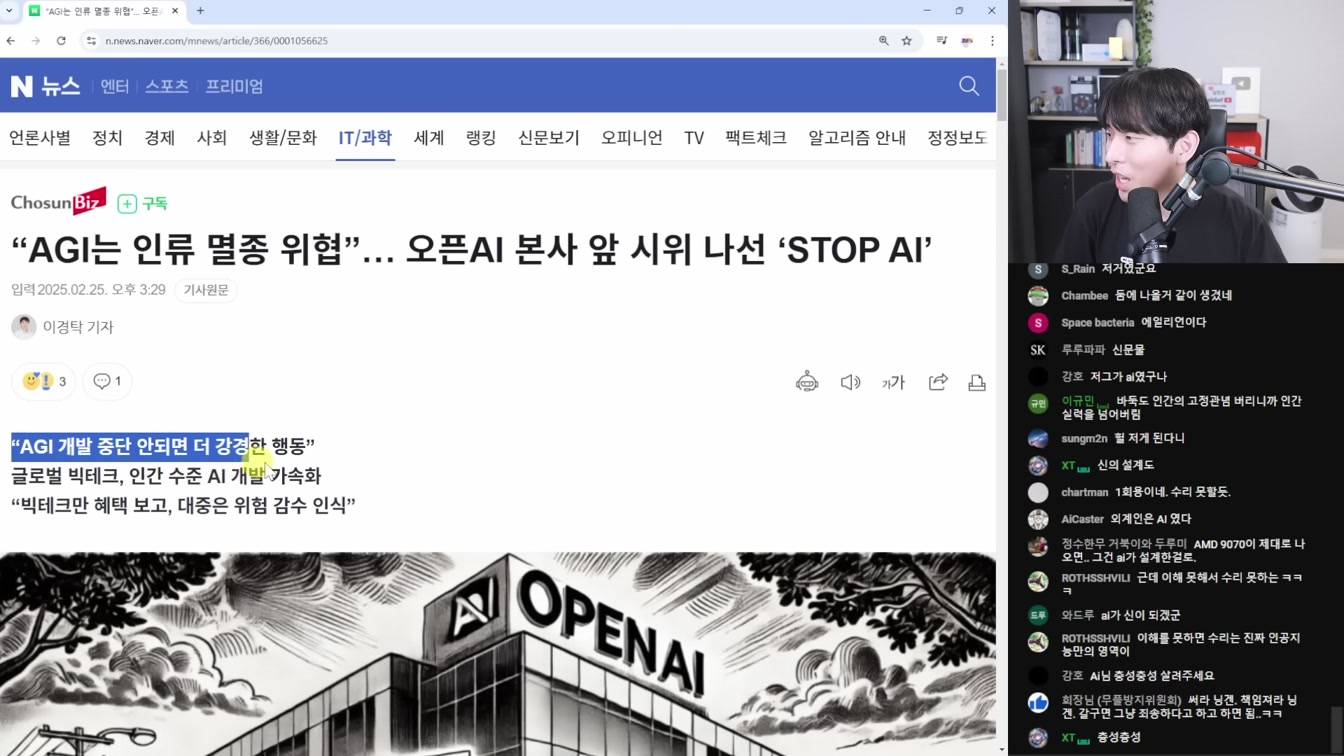1344x756 pixels.
Task: Go to 스포츠 section
Action: [x=167, y=86]
